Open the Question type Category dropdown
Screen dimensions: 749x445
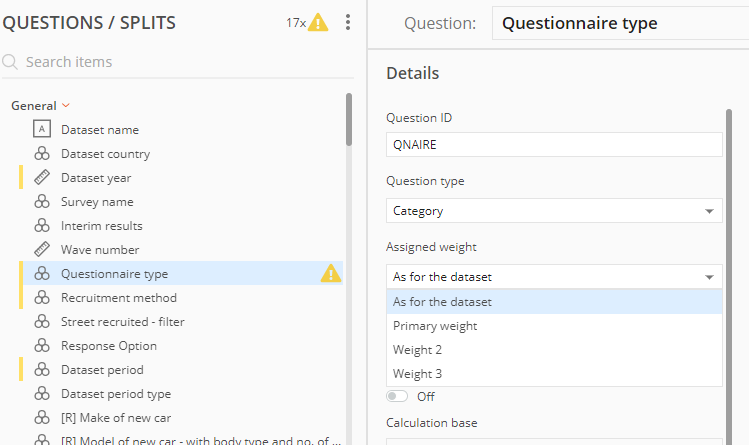tap(554, 211)
